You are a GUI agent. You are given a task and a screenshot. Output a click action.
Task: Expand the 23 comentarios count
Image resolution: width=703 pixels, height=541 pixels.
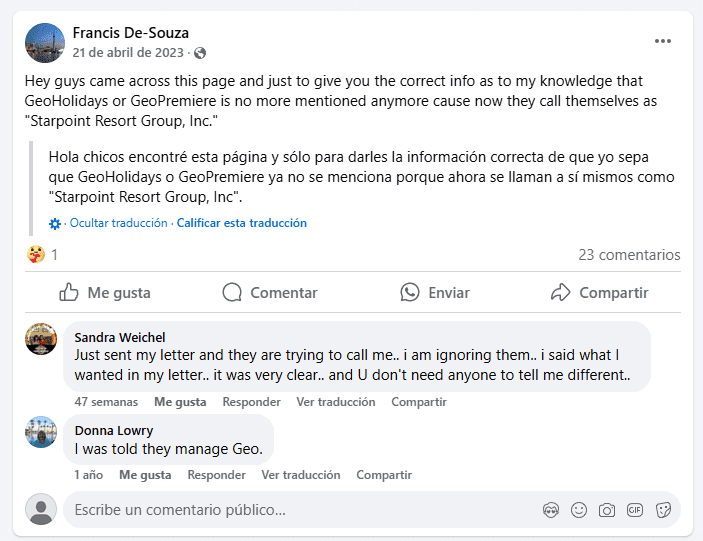point(629,255)
